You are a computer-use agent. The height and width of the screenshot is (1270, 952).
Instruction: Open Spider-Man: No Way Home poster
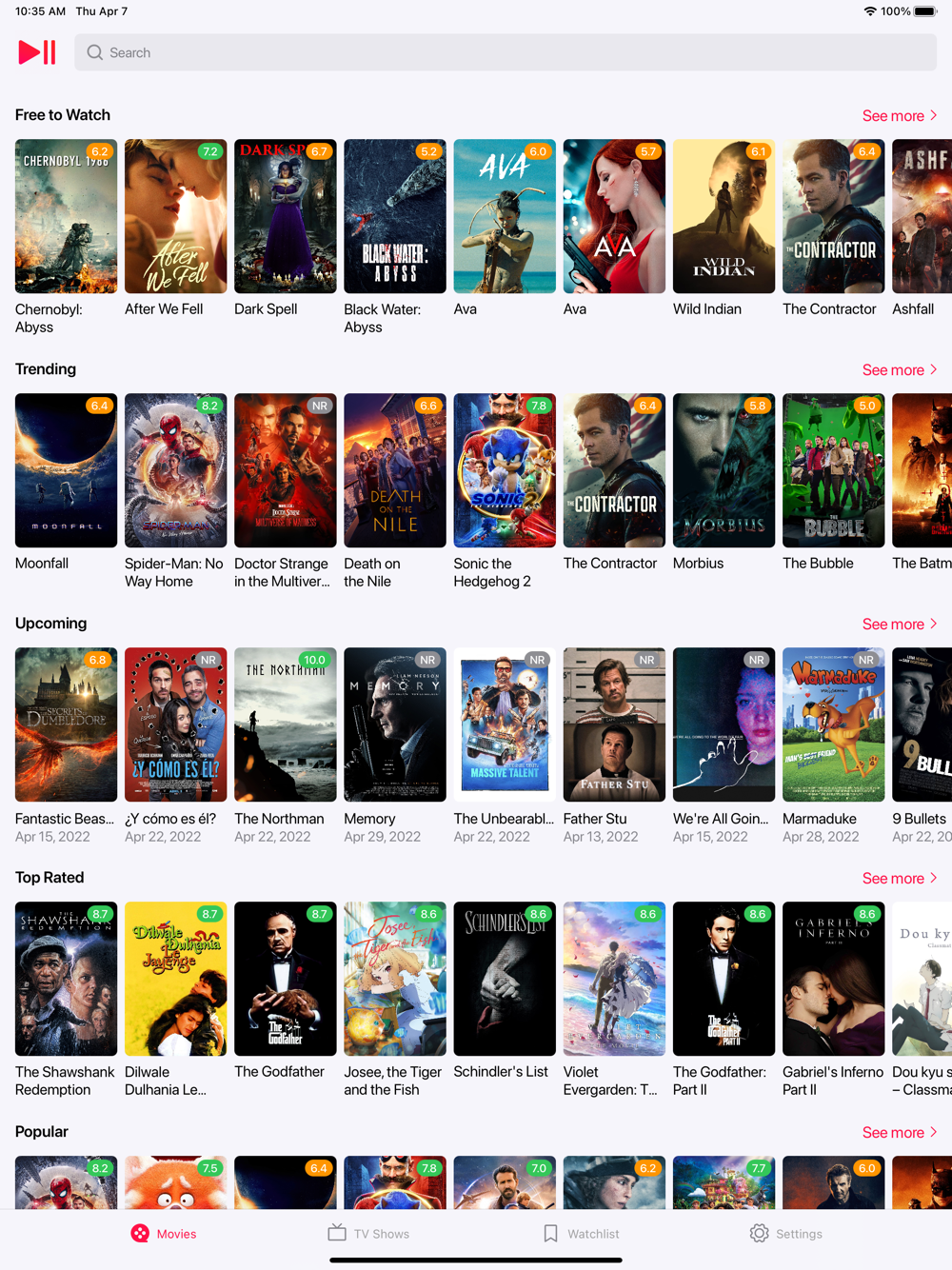(175, 470)
